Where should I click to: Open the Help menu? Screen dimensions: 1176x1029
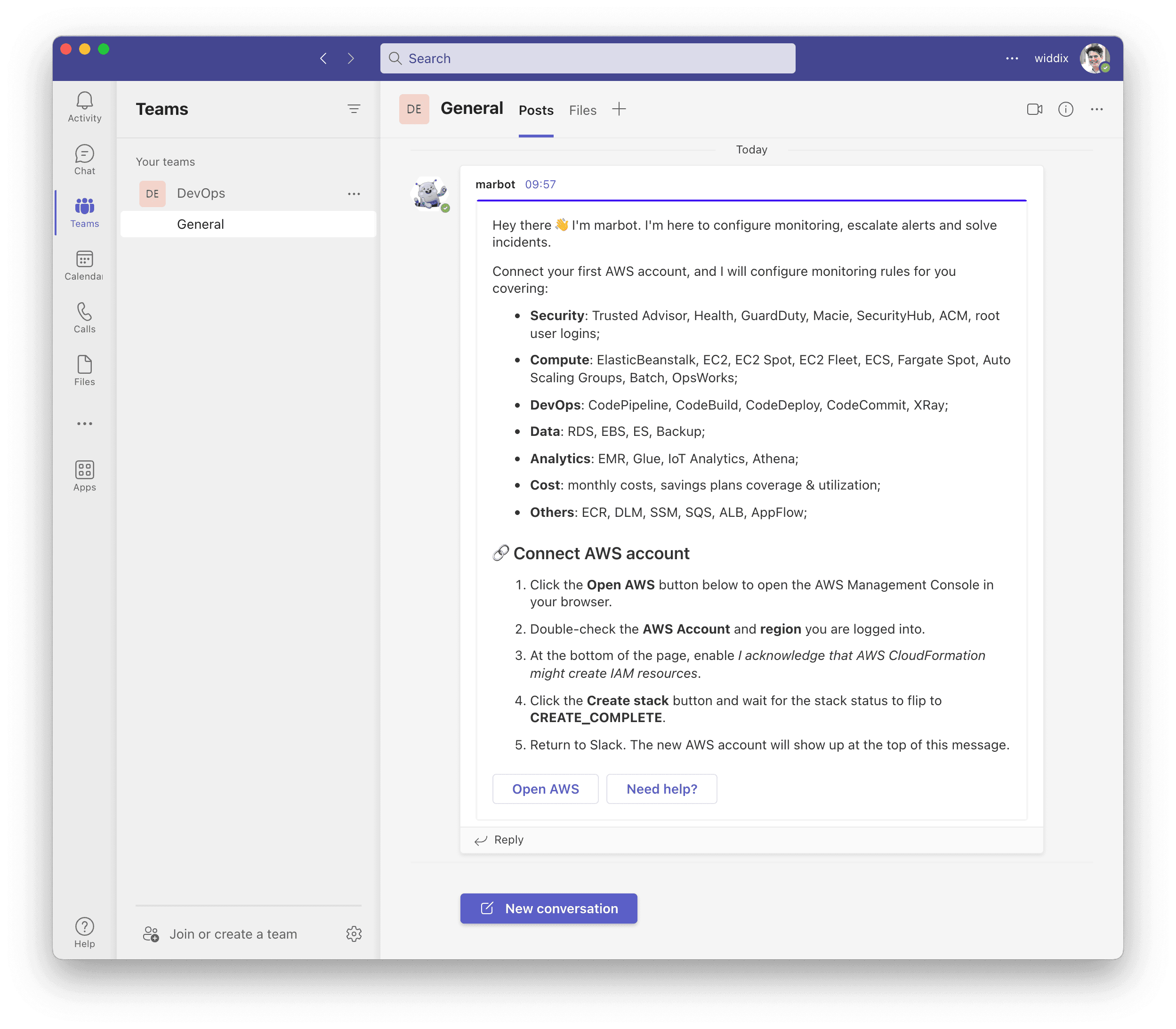coord(84,933)
